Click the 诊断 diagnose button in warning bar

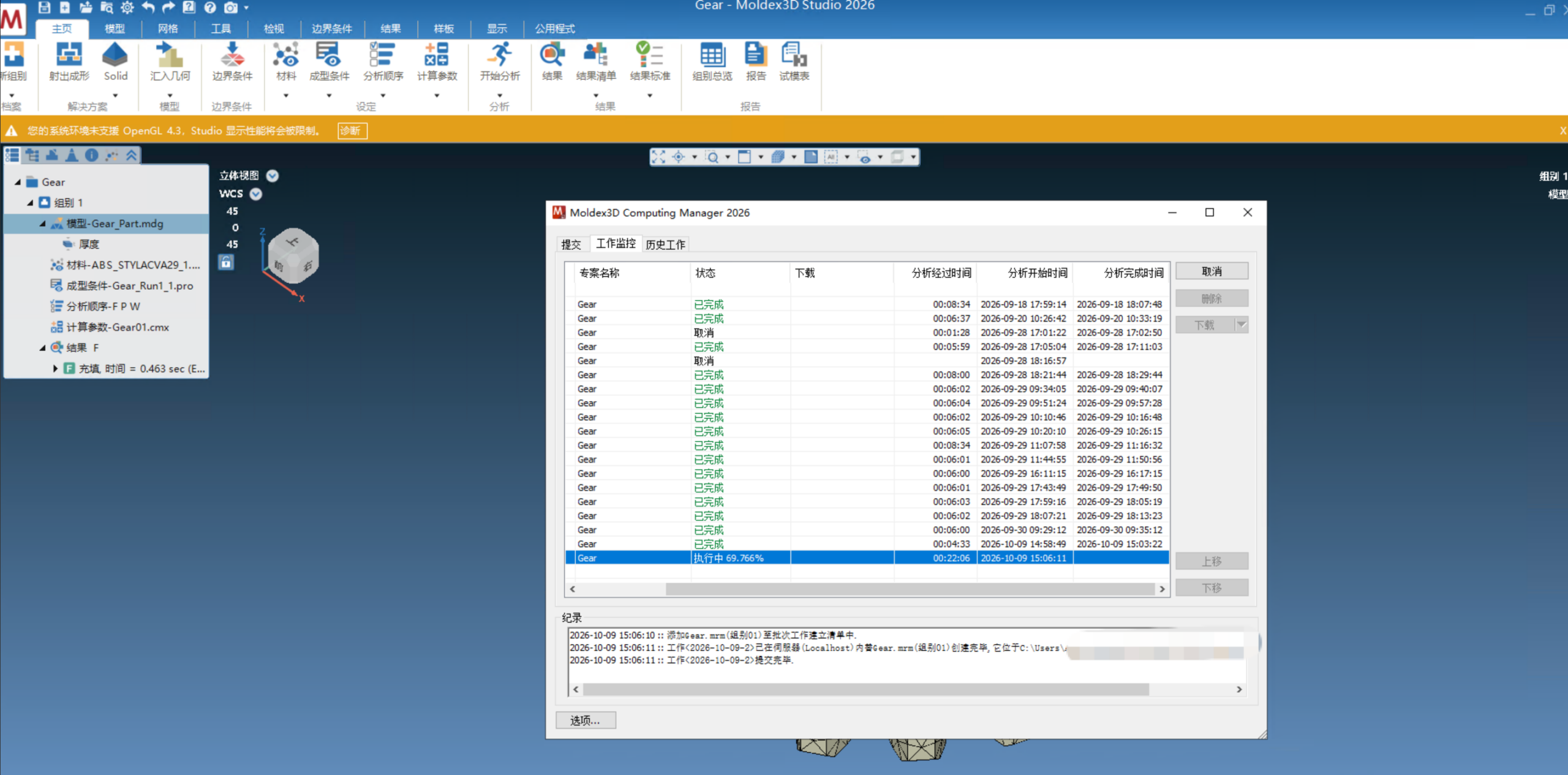[352, 130]
